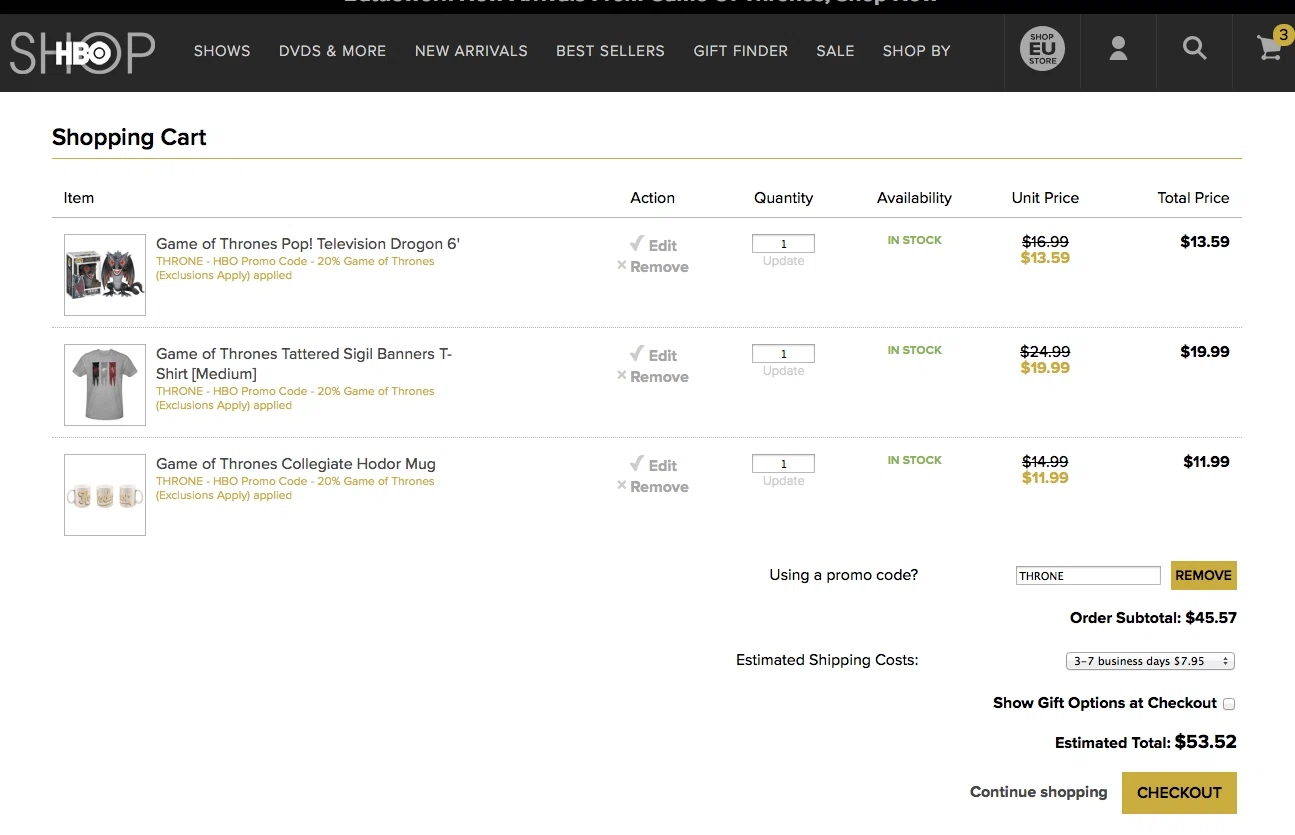The height and width of the screenshot is (835, 1295).
Task: Click Update under T-Shirt quantity
Action: click(783, 371)
